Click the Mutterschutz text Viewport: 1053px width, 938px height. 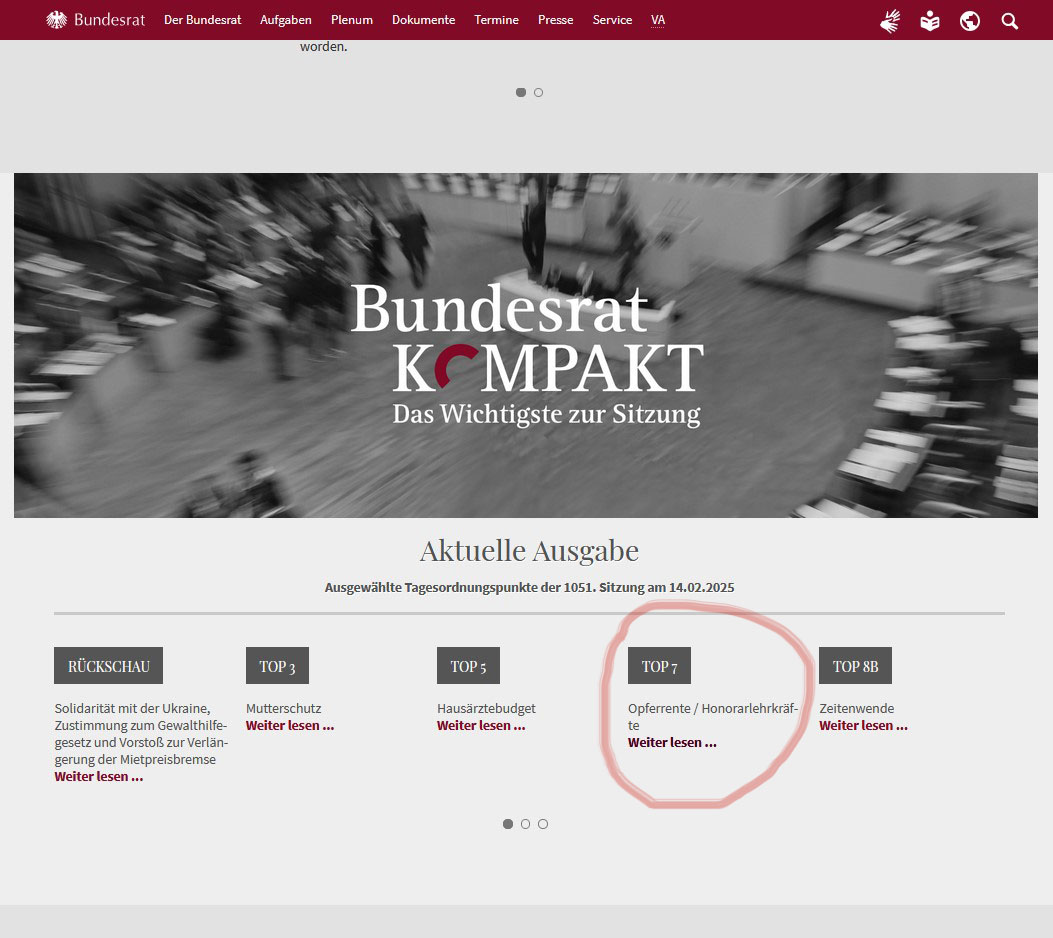pyautogui.click(x=283, y=708)
